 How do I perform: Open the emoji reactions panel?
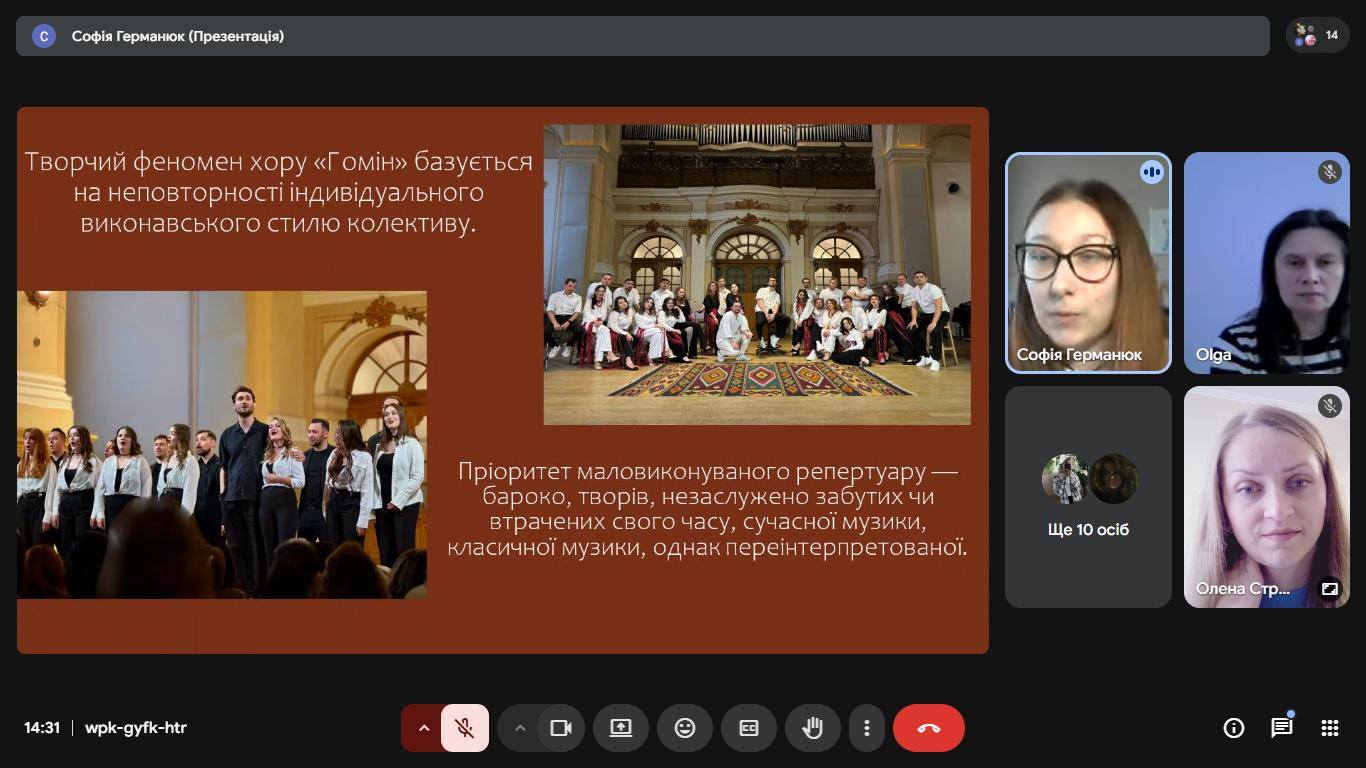(x=685, y=728)
